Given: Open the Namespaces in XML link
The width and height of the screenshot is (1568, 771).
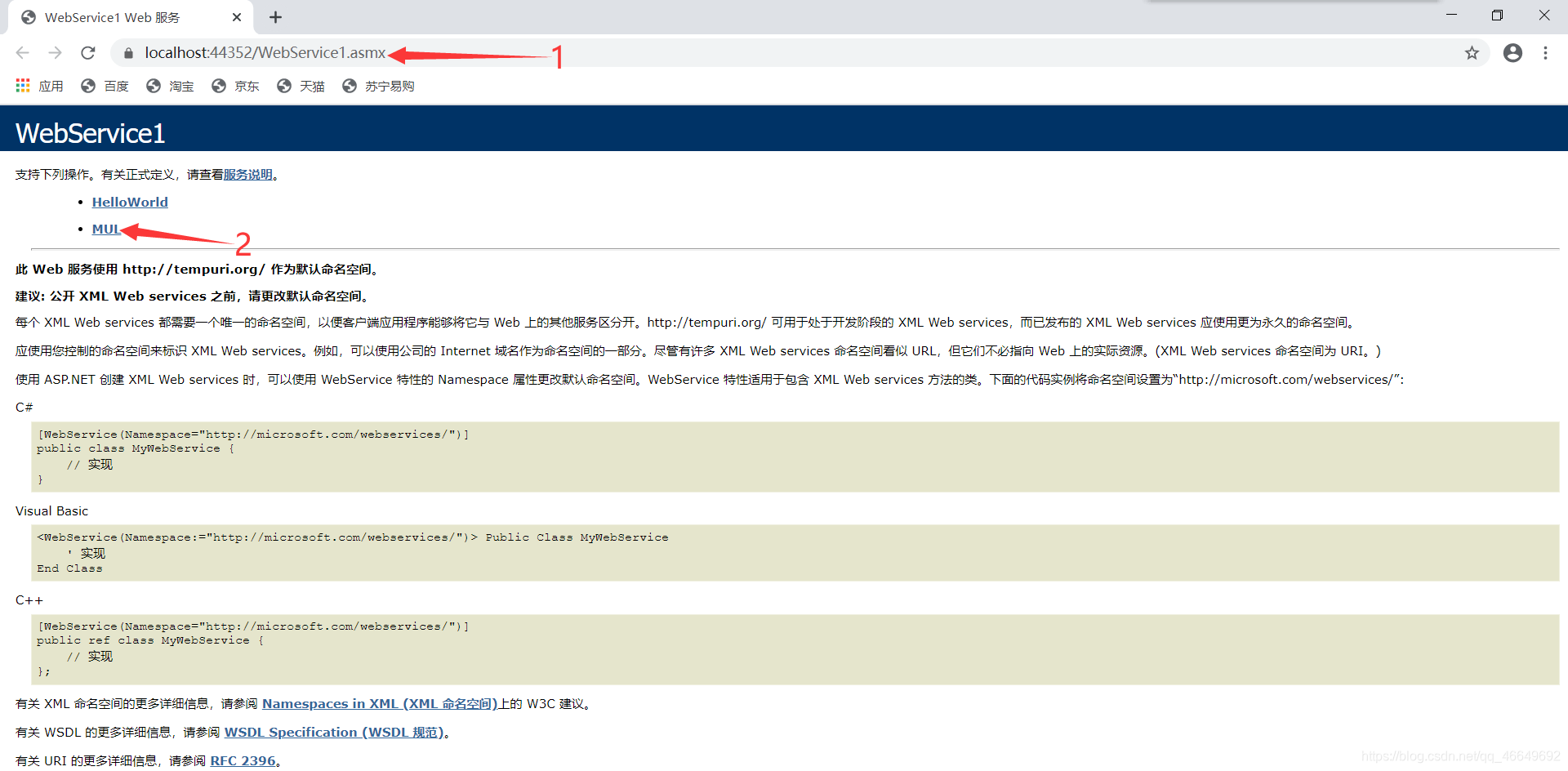Looking at the screenshot, I should coord(380,703).
